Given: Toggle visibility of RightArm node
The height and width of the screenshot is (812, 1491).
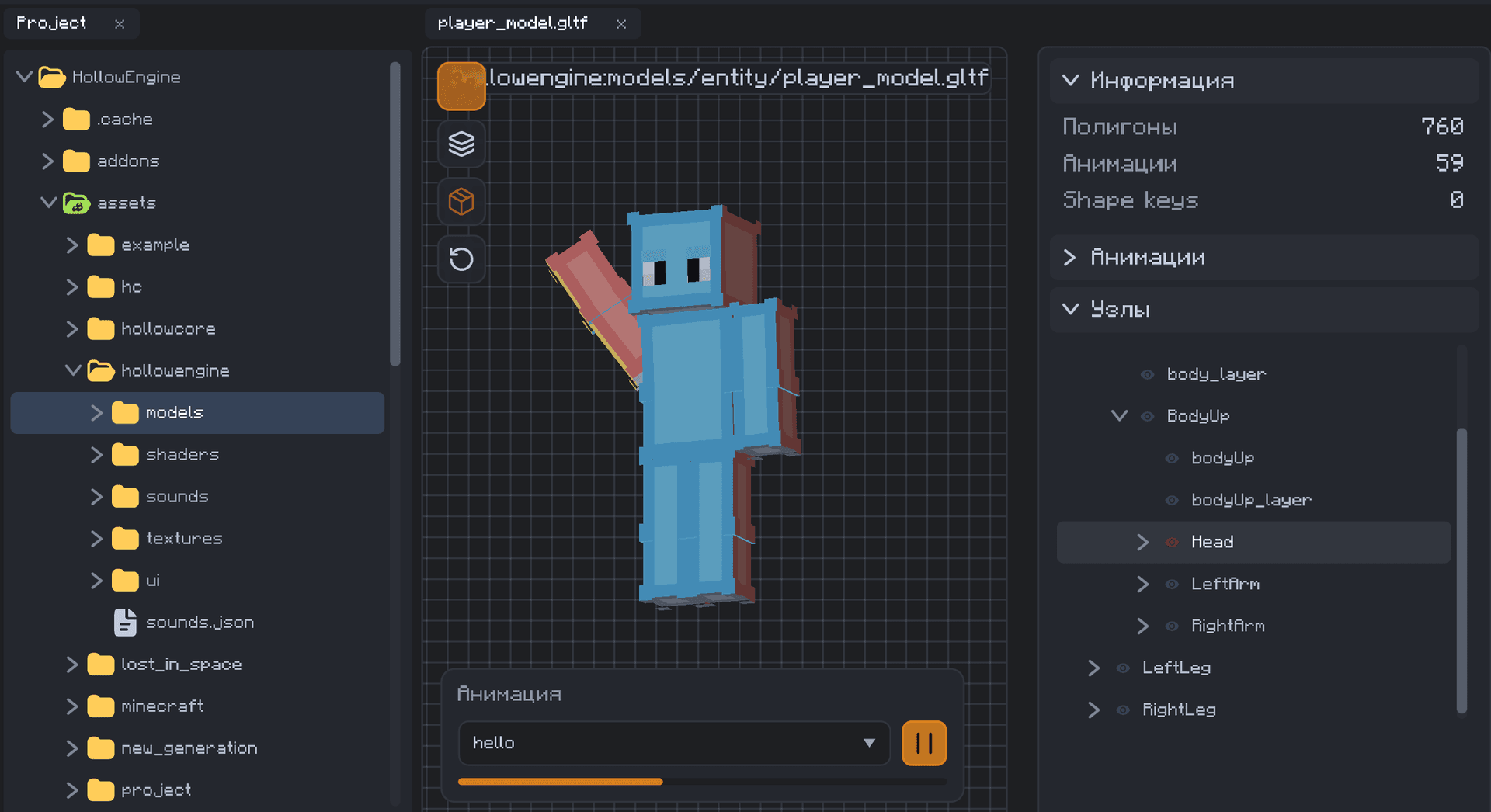Looking at the screenshot, I should pyautogui.click(x=1172, y=626).
